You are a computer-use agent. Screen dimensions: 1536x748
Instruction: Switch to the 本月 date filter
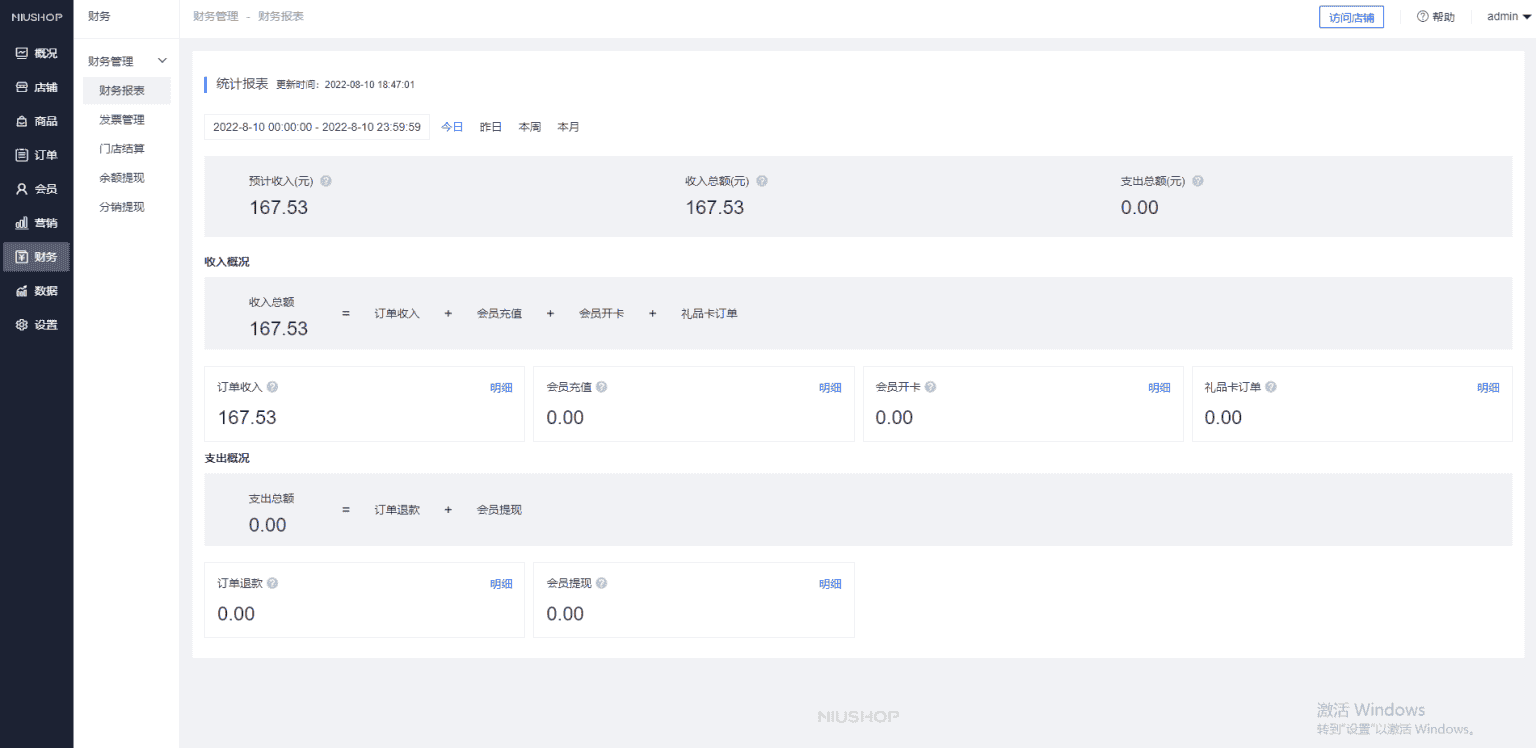tap(568, 127)
